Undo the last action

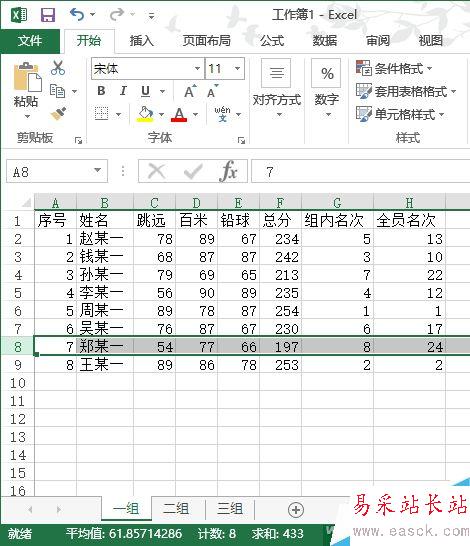[77, 14]
